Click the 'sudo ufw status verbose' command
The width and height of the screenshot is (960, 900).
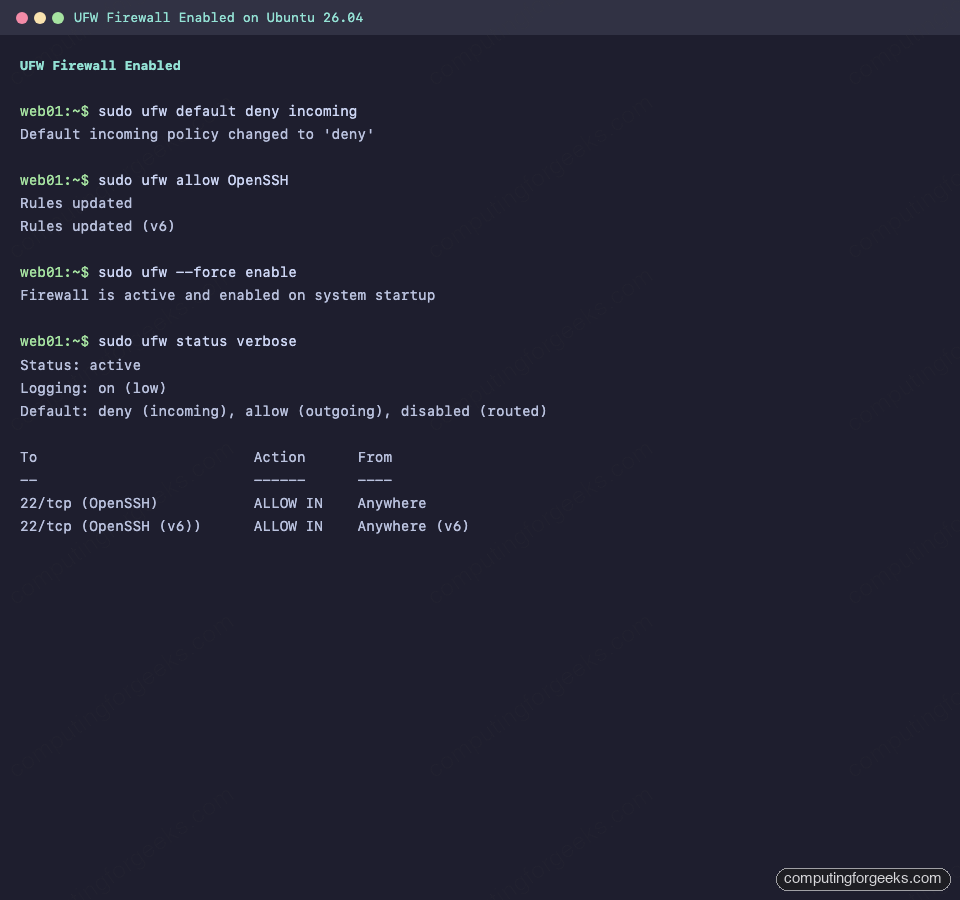point(201,341)
